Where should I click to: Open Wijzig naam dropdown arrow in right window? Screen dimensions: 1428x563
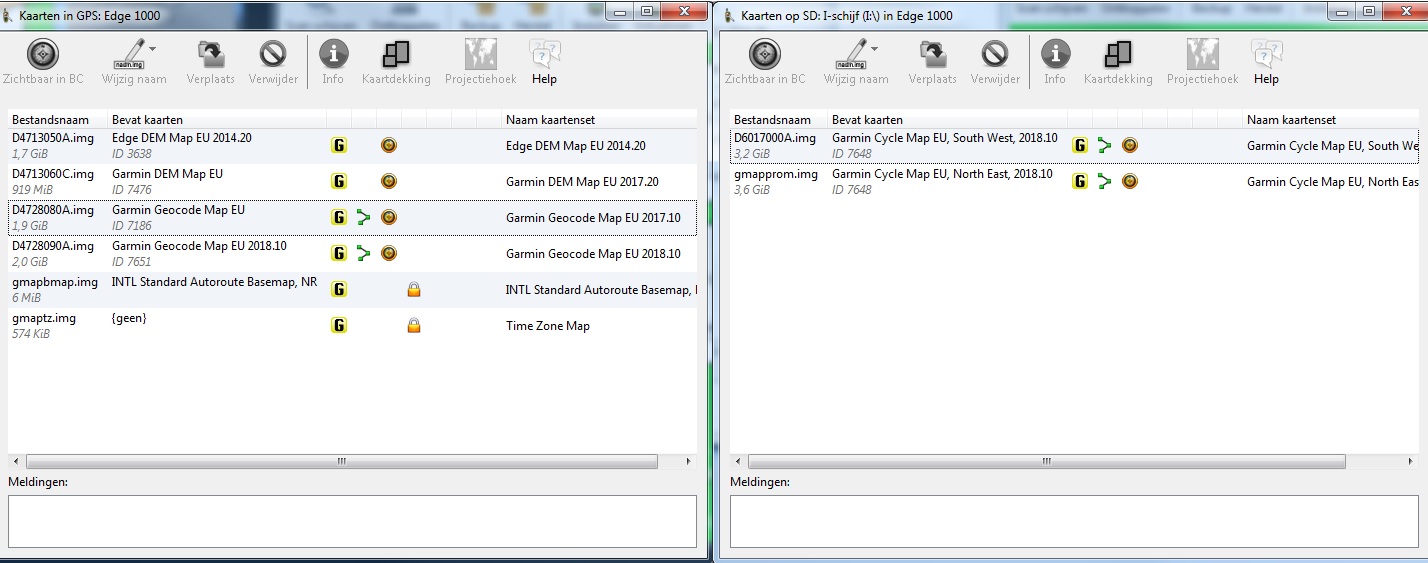coord(874,48)
